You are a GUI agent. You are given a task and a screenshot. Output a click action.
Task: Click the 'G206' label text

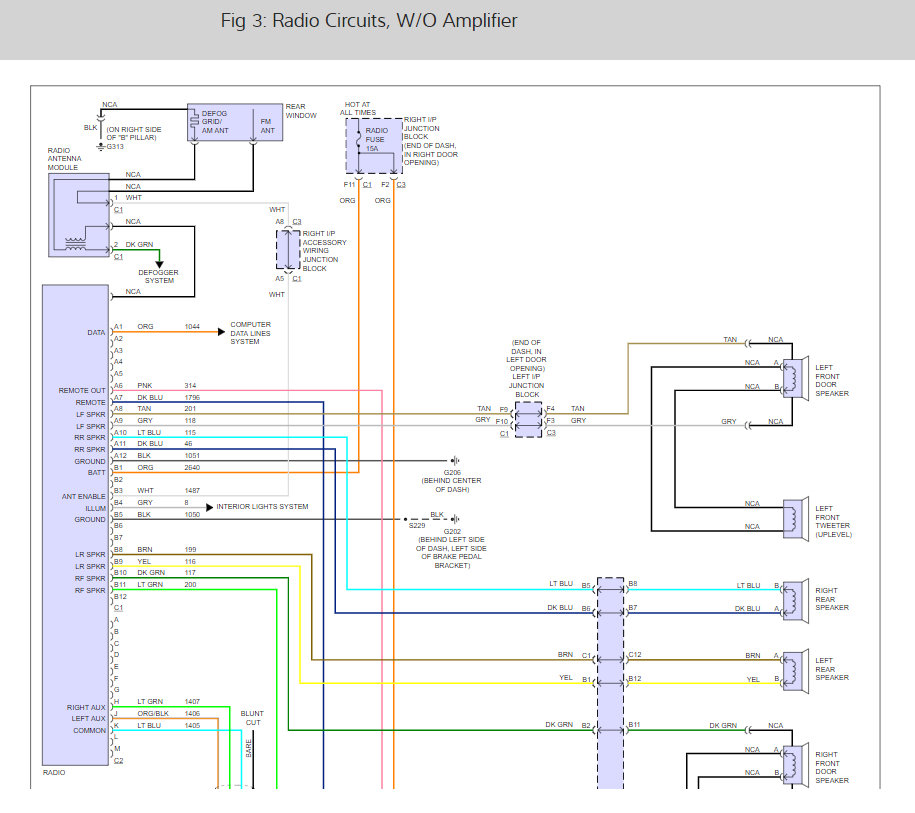tap(452, 473)
